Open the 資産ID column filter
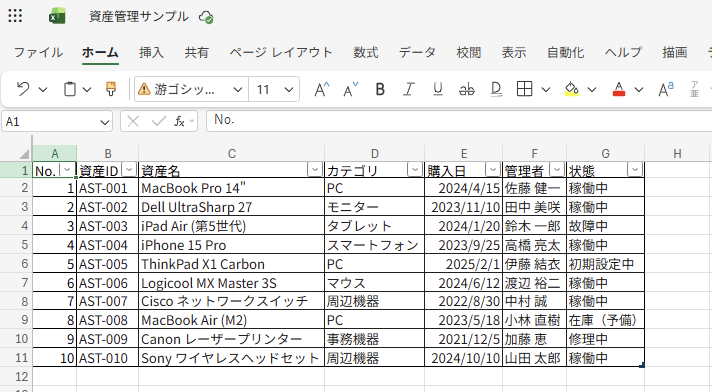This screenshot has width=712, height=392. (129, 170)
